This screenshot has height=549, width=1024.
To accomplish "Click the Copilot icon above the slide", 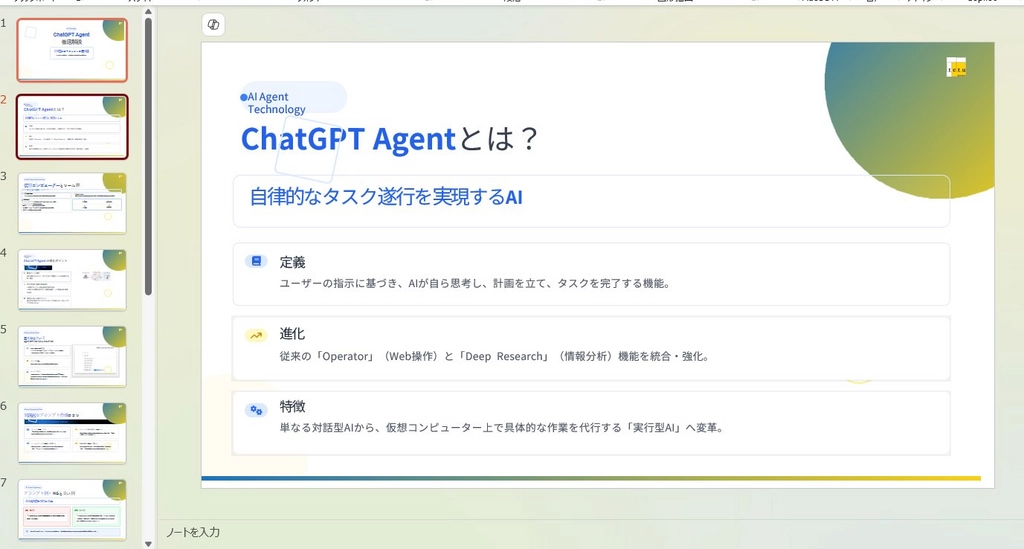I will pos(213,25).
